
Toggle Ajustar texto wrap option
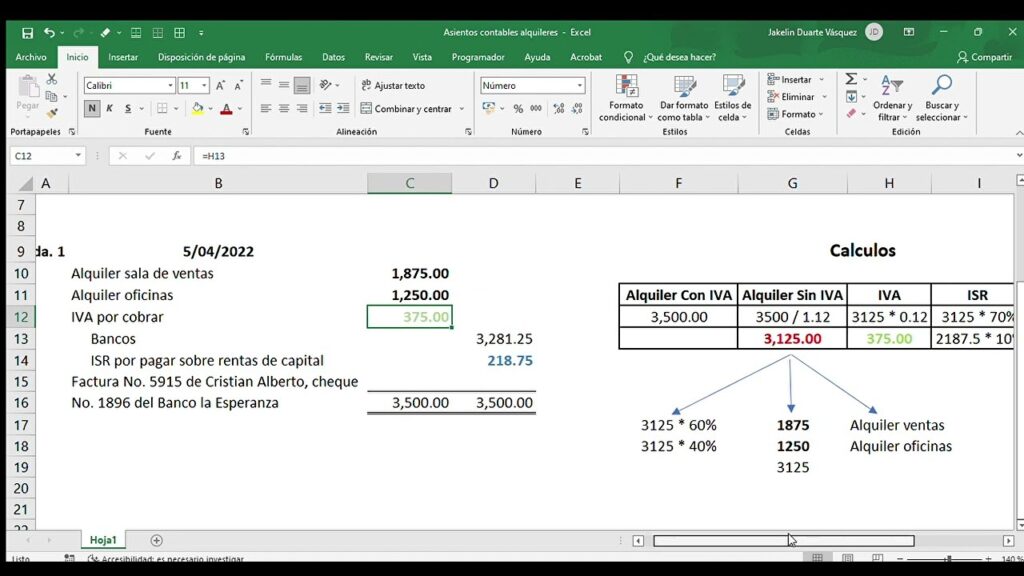(393, 86)
